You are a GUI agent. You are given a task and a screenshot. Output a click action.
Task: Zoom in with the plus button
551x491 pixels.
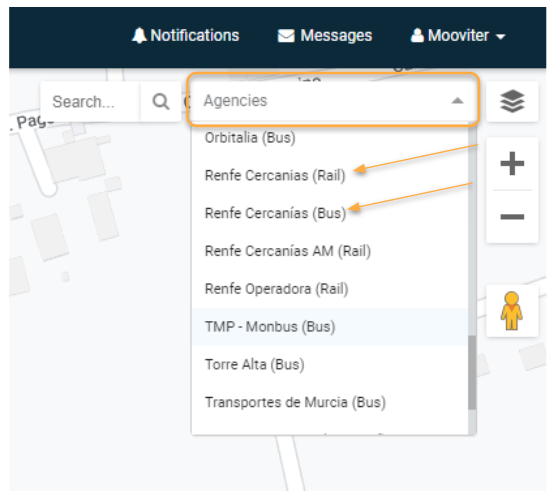[x=512, y=163]
